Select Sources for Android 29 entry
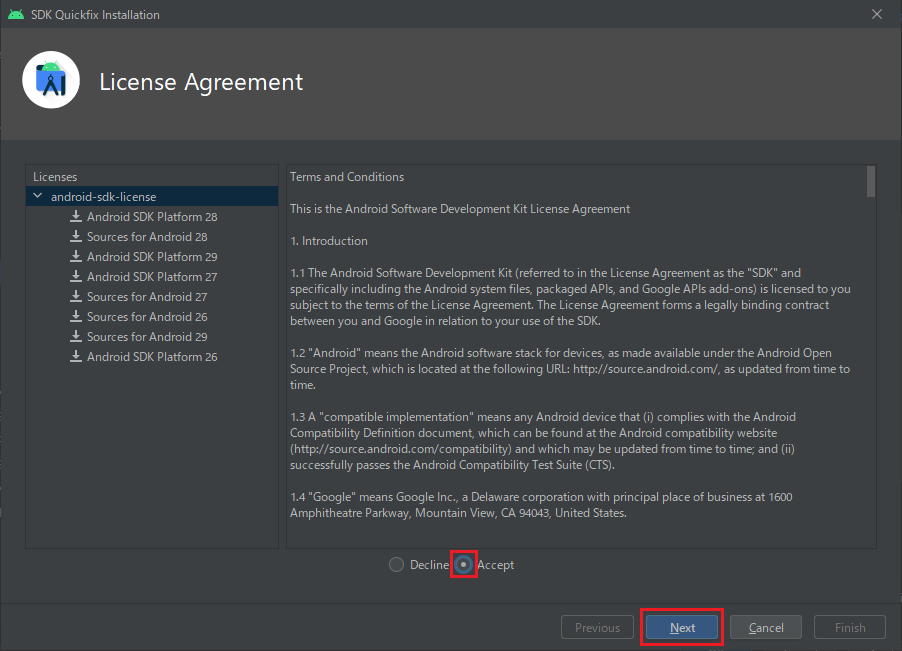The image size is (902, 651). 147,337
